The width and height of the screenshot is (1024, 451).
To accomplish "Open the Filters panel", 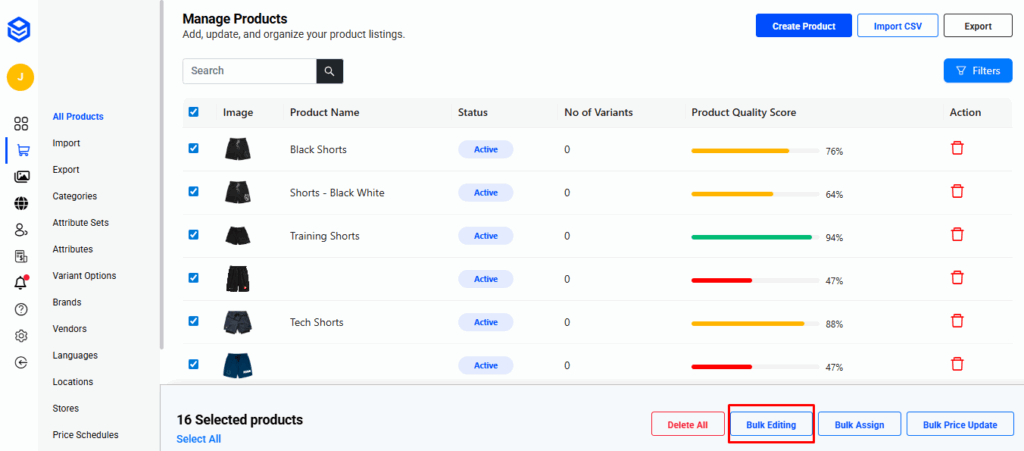I will coord(977,71).
